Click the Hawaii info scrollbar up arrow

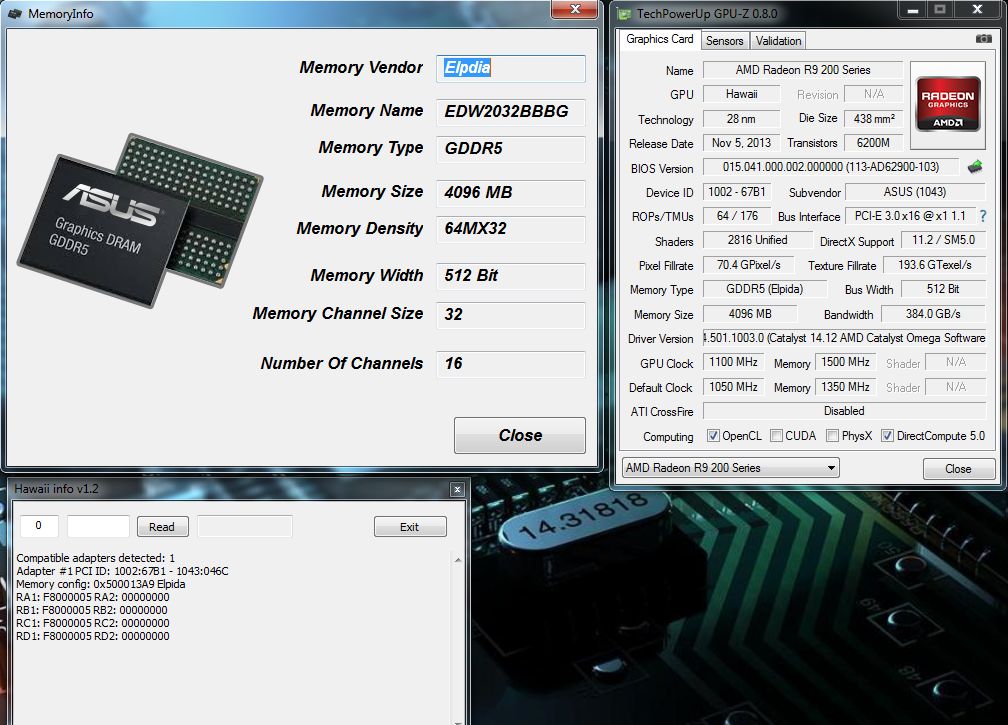pyautogui.click(x=458, y=560)
